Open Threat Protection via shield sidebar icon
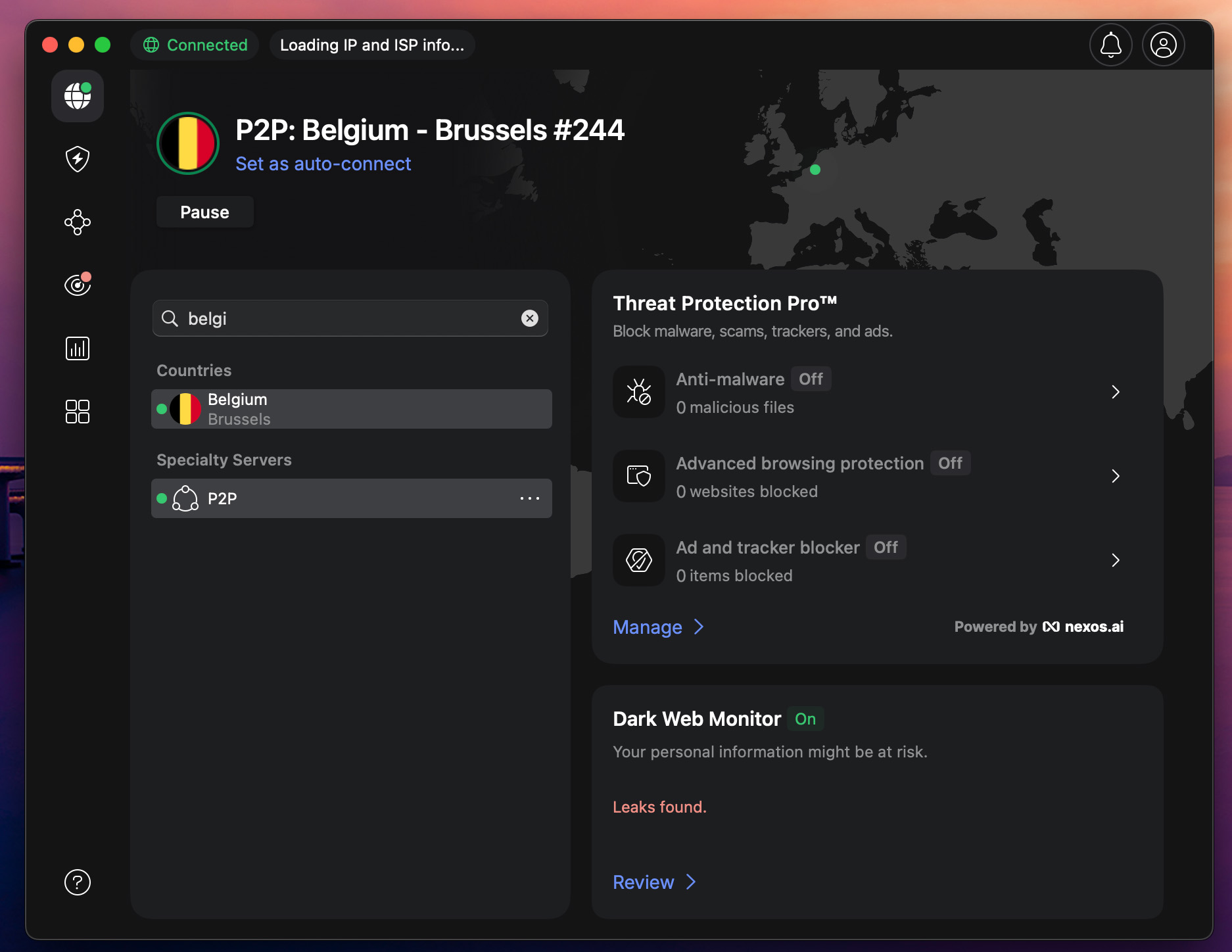The height and width of the screenshot is (952, 1232). coord(77,159)
